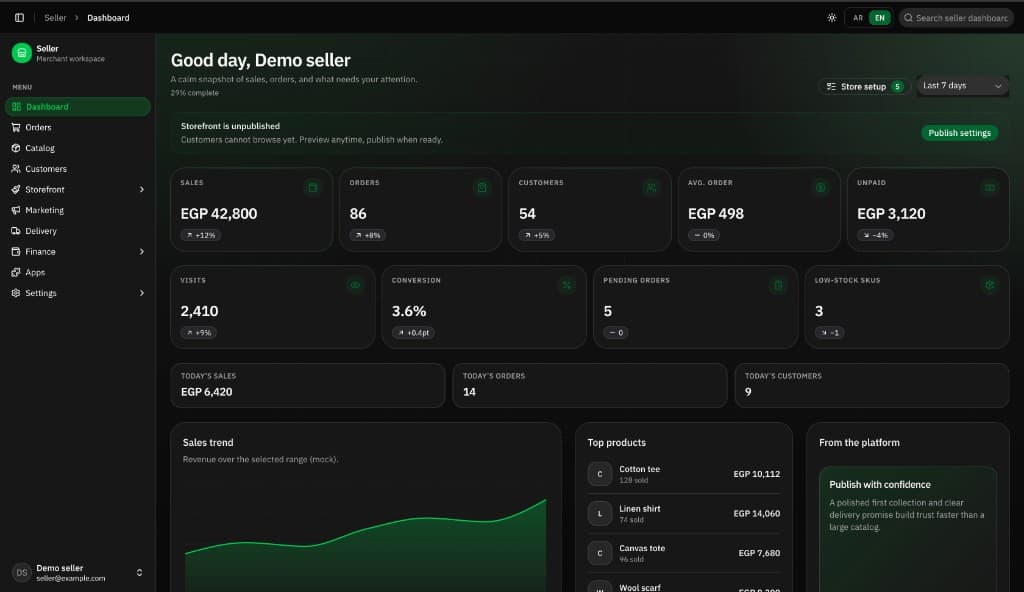This screenshot has height=592, width=1024.
Task: Click the Finance wallet icon
Action: [x=16, y=252]
